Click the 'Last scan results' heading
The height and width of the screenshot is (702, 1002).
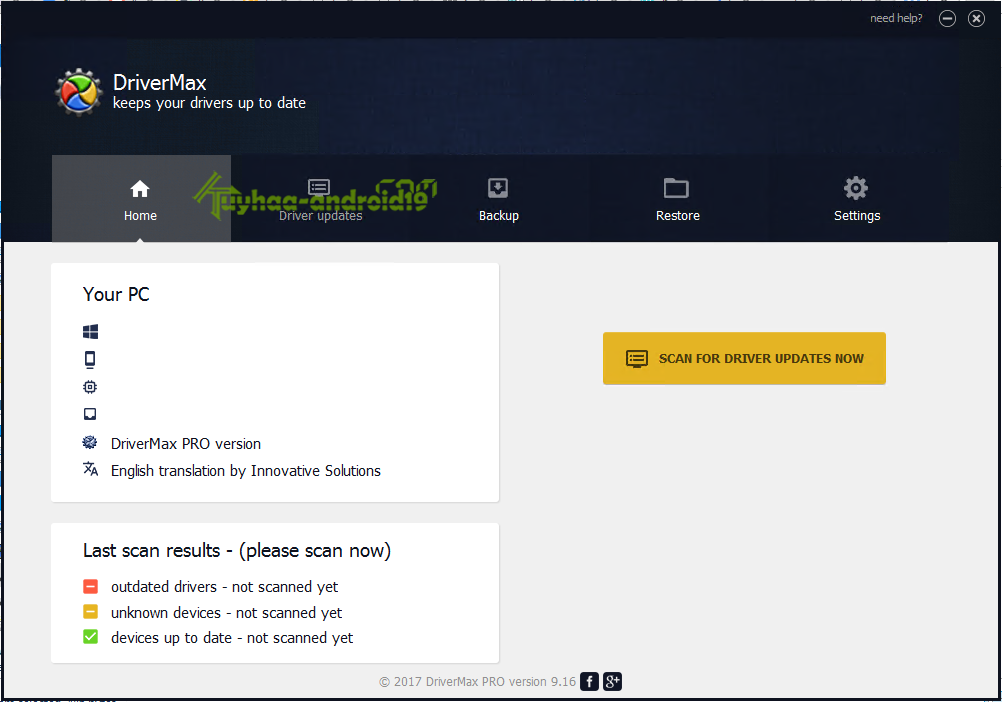tap(237, 551)
